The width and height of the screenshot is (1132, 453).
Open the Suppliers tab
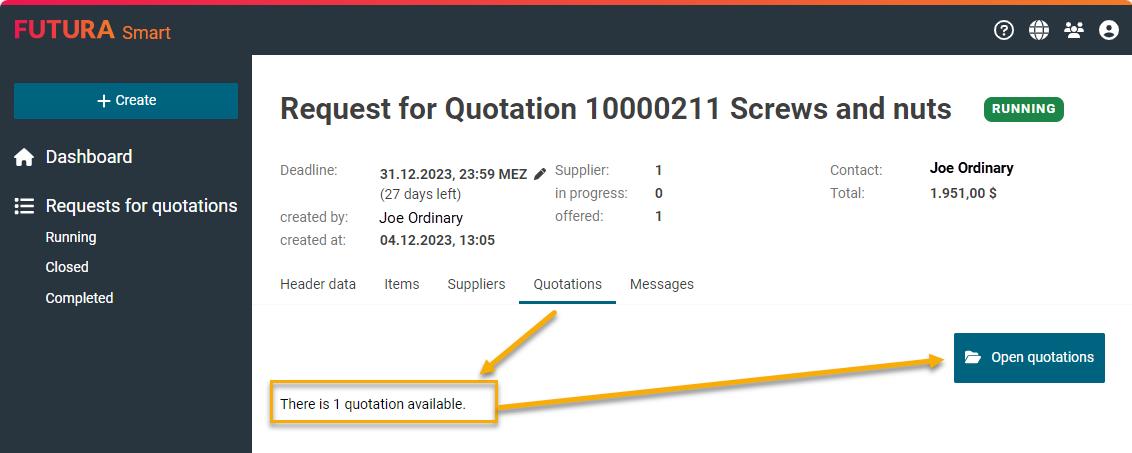click(476, 284)
